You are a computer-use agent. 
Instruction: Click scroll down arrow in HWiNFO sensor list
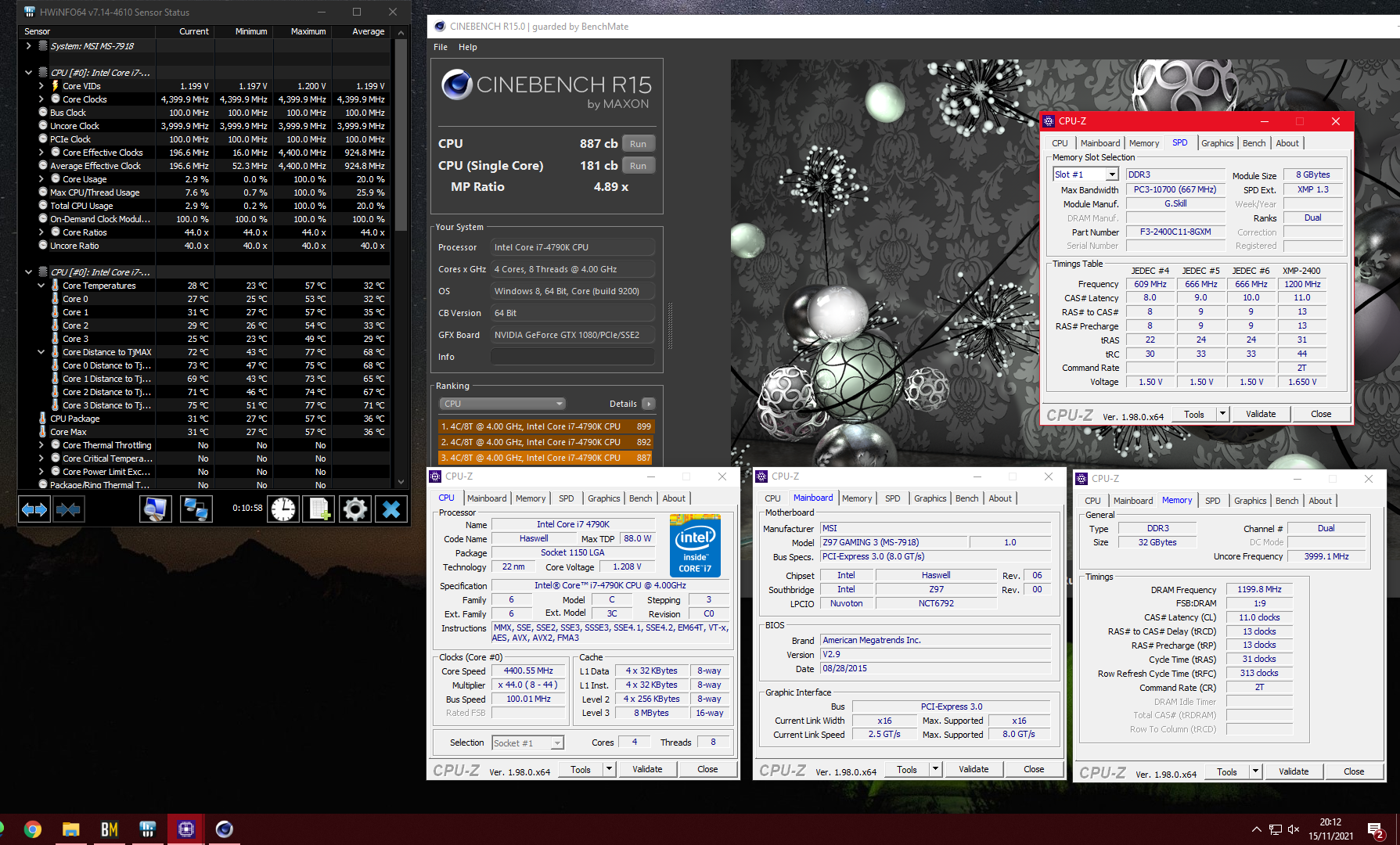click(x=401, y=482)
